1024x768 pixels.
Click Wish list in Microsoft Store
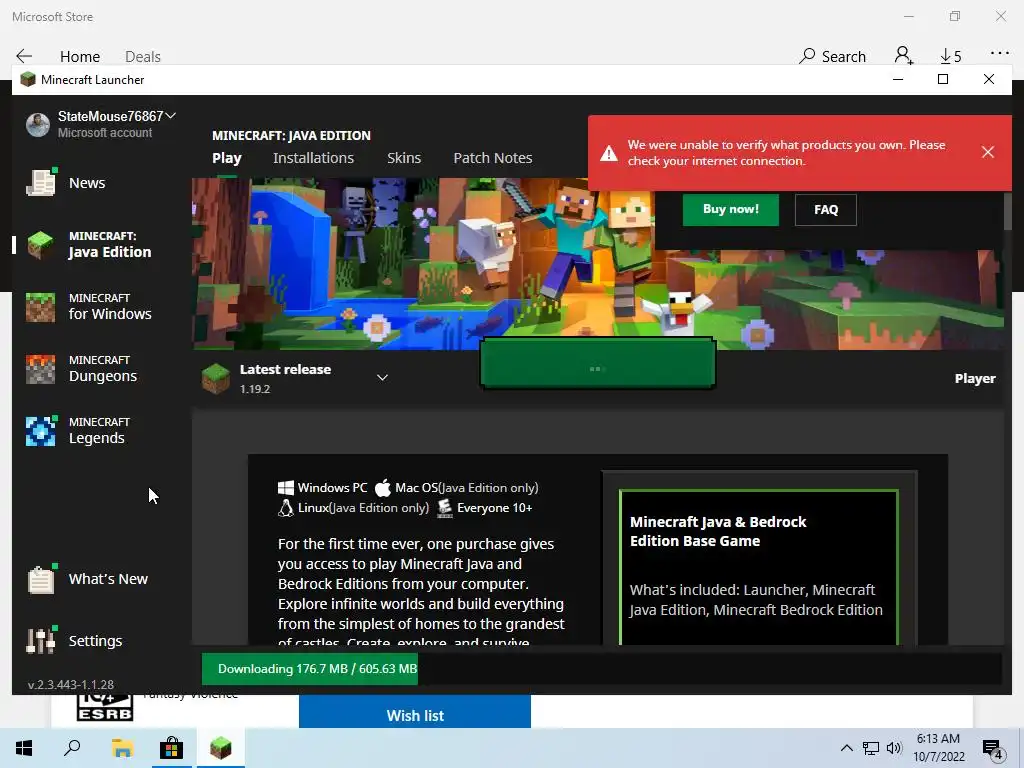pos(415,715)
